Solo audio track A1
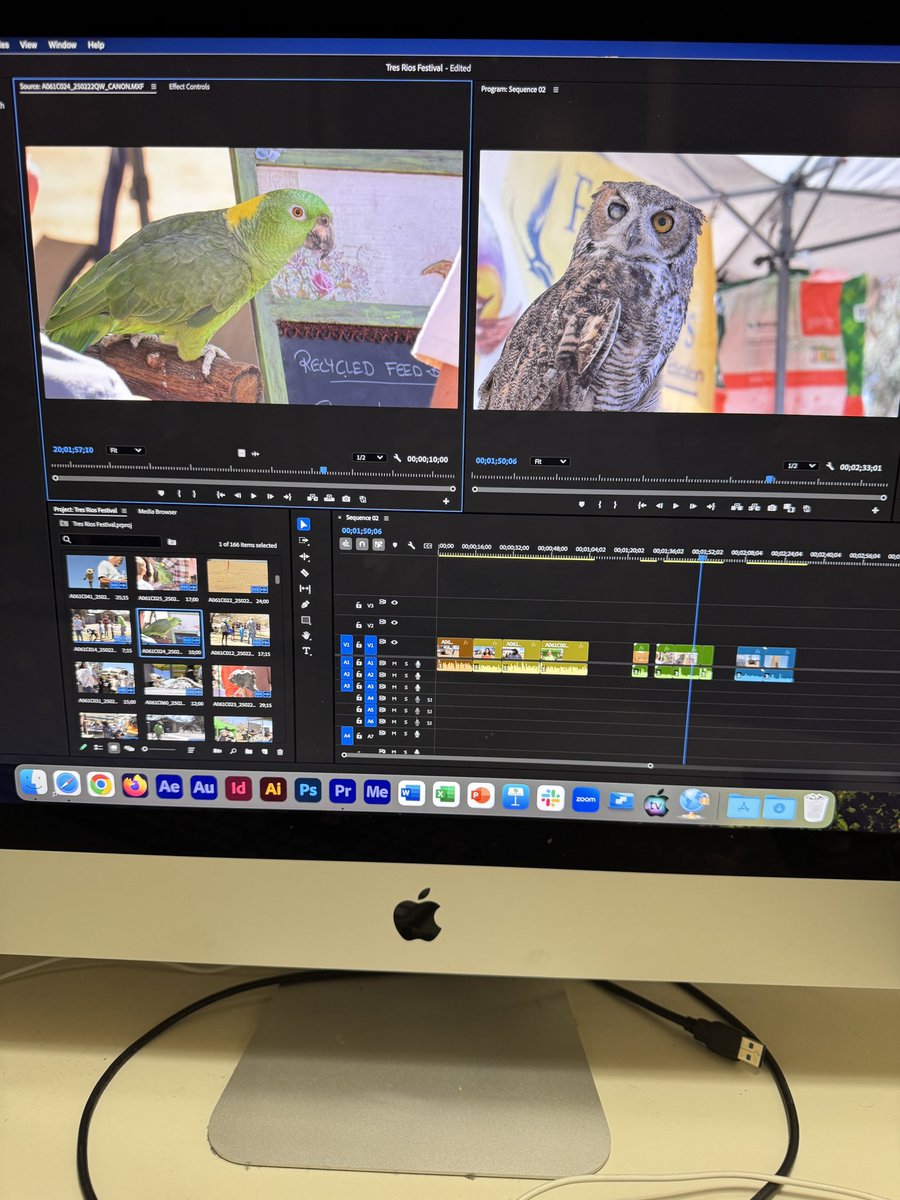900x1200 pixels. coord(406,663)
